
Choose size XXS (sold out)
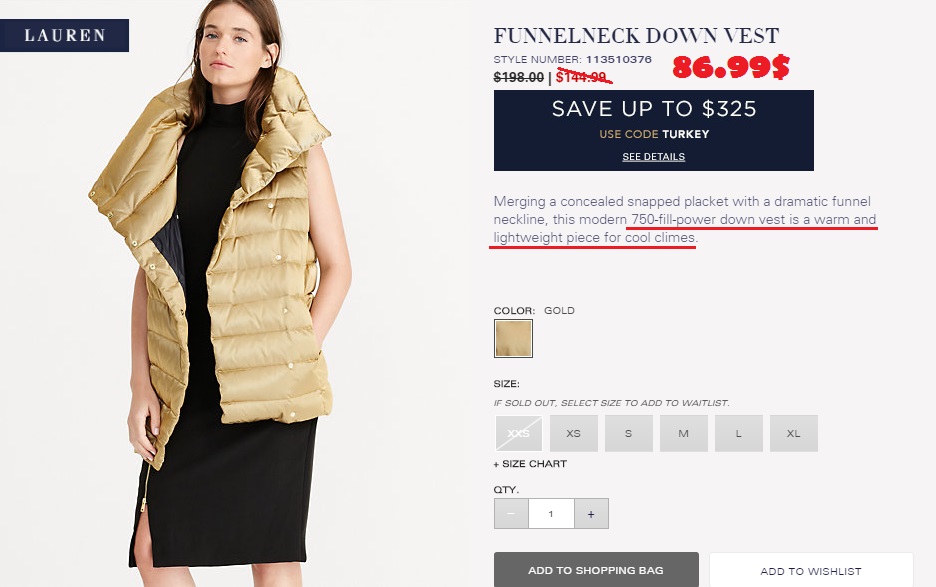pyautogui.click(x=519, y=434)
